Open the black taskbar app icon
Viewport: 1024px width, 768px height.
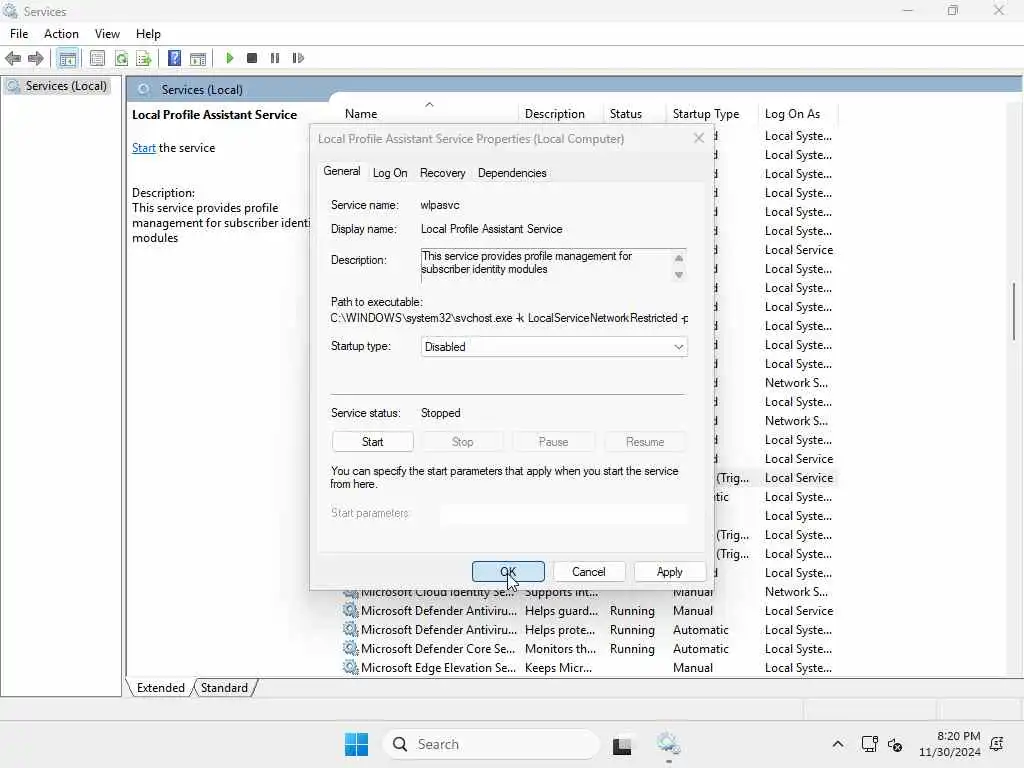(622, 745)
